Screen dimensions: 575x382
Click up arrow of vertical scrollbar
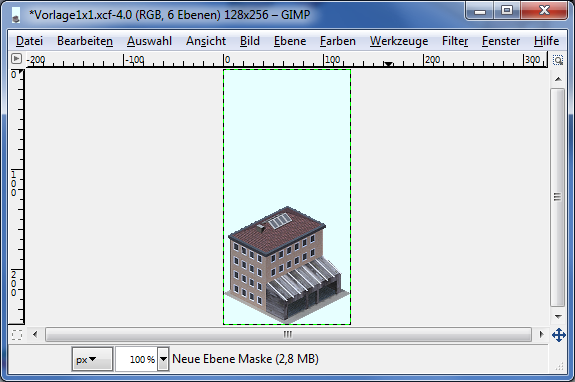coord(558,79)
